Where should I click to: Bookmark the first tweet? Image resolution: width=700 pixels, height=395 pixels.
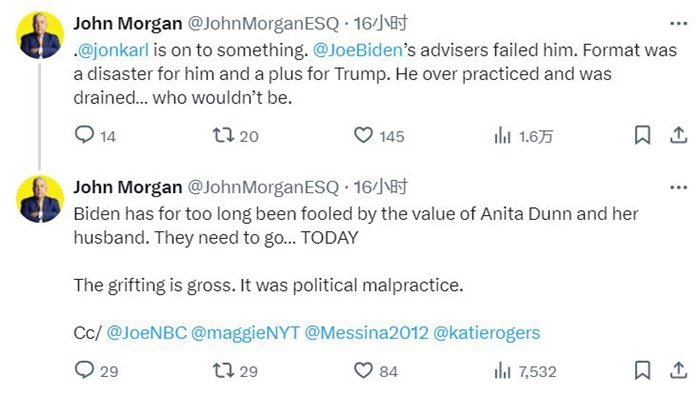coord(642,135)
